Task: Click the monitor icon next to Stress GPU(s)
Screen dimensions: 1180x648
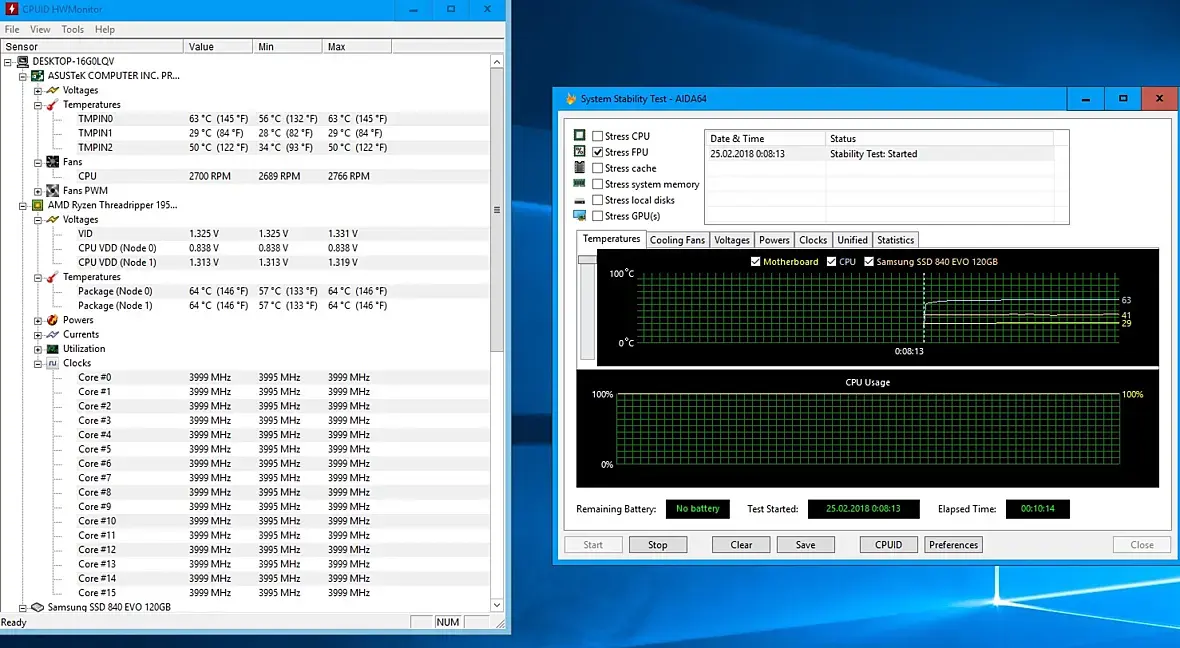Action: click(x=579, y=216)
